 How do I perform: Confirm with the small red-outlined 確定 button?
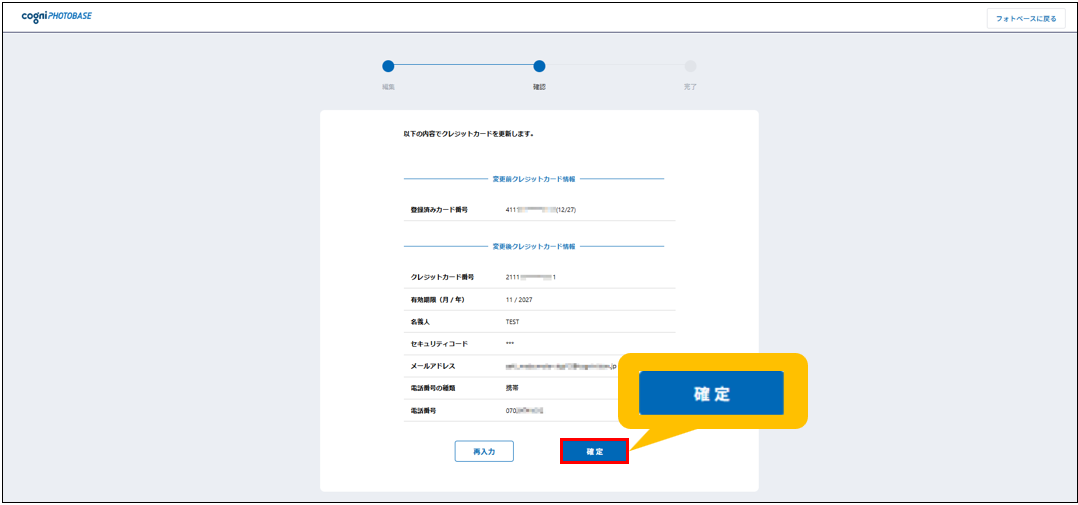pyautogui.click(x=594, y=452)
